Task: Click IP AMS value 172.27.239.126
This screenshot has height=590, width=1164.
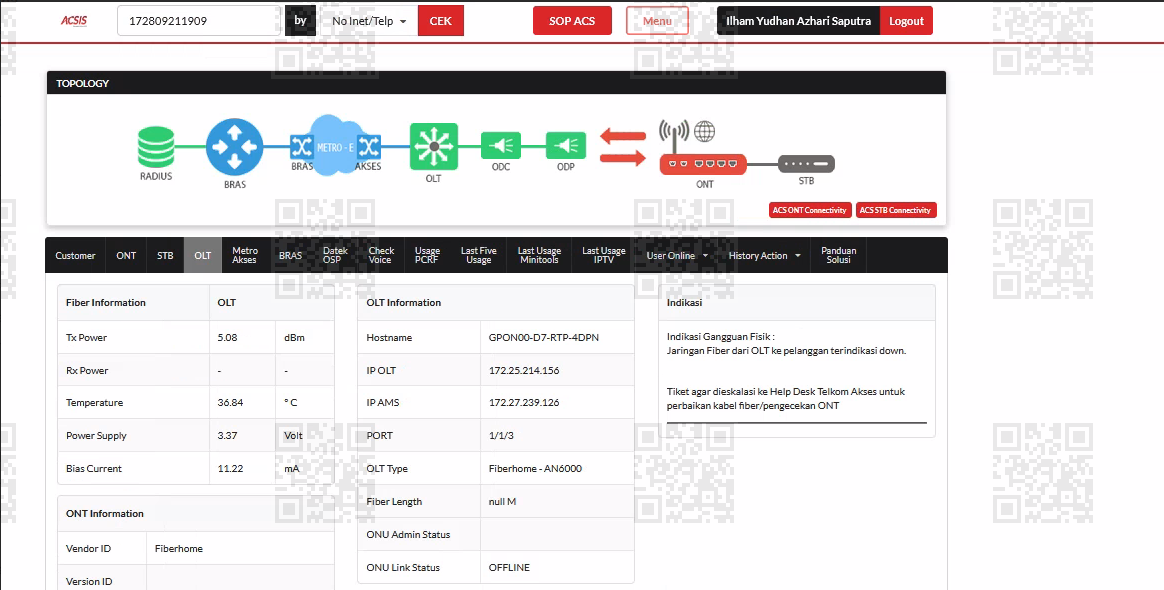Action: point(524,402)
